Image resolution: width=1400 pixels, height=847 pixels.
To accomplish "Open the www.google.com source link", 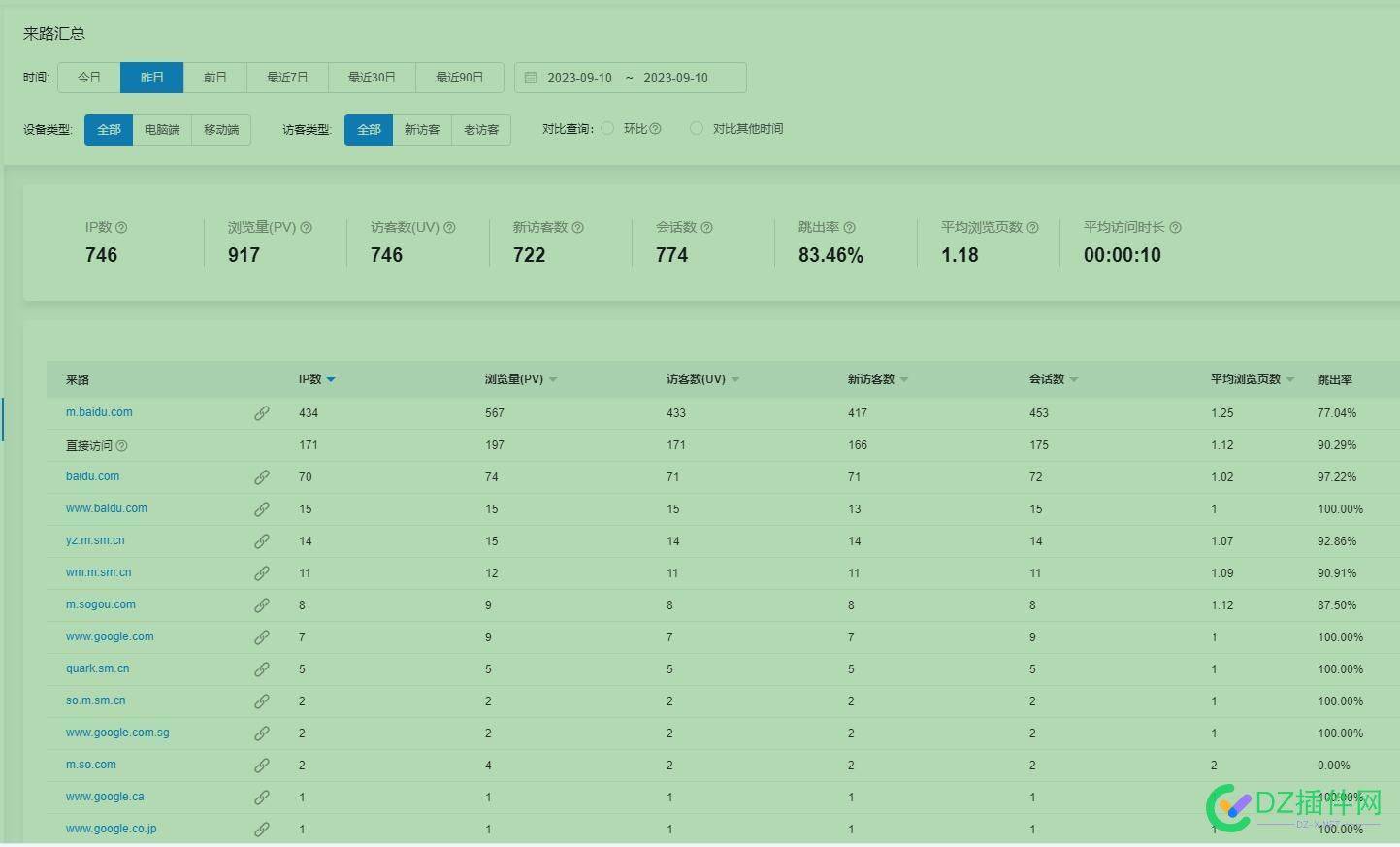I will point(110,636).
